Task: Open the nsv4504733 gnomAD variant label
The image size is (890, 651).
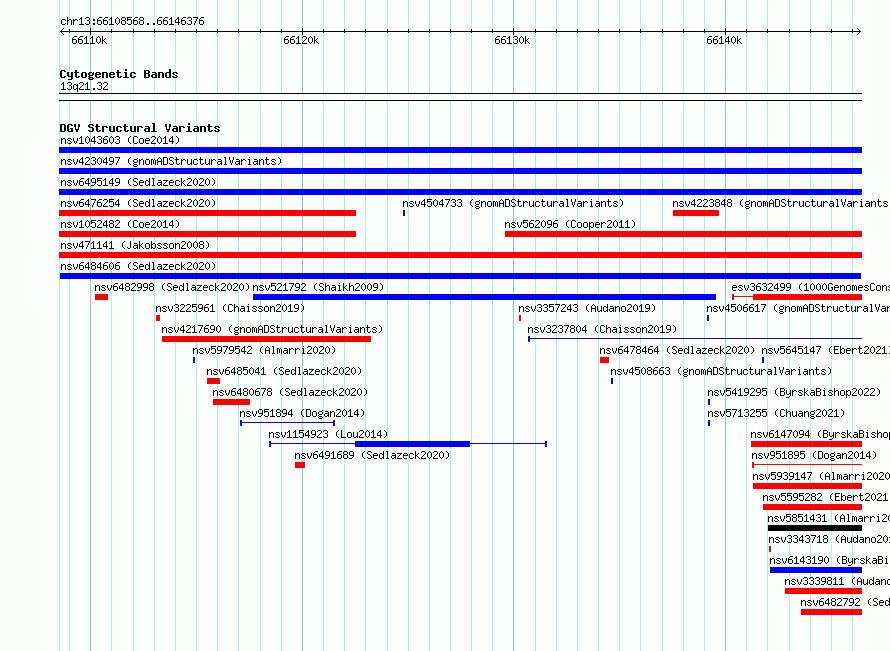Action: click(513, 203)
